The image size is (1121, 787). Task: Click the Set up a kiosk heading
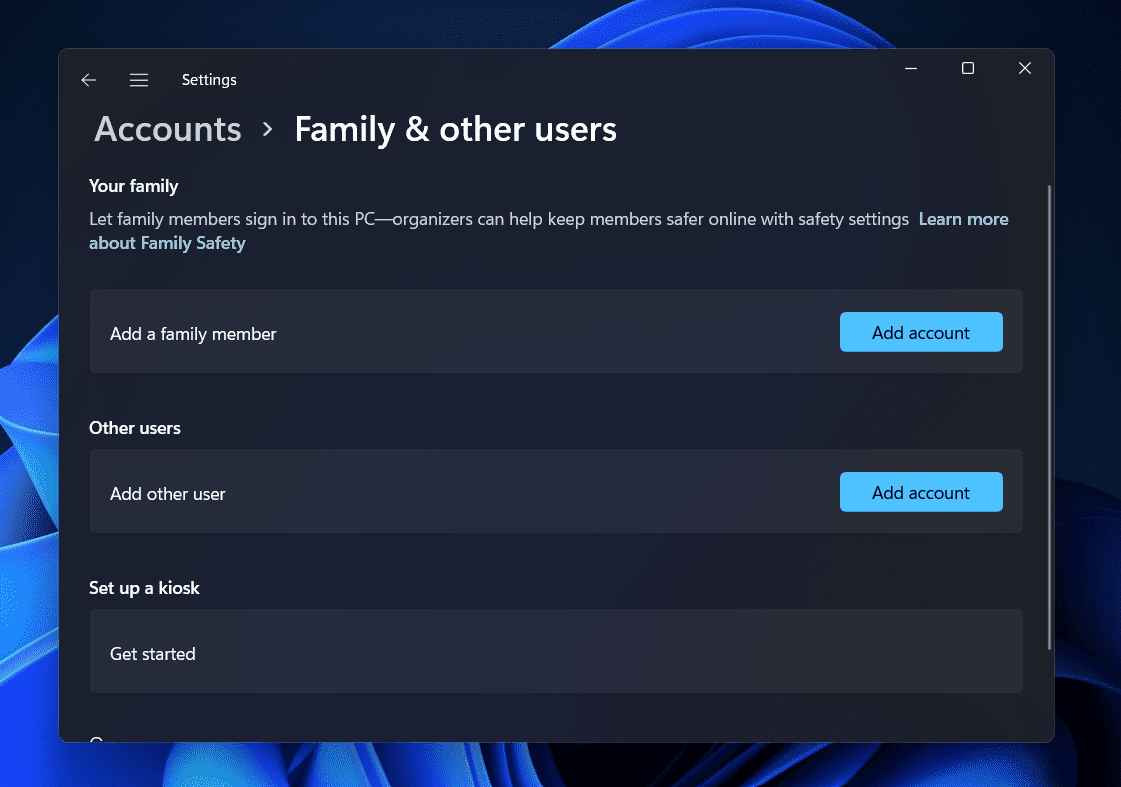tap(144, 588)
